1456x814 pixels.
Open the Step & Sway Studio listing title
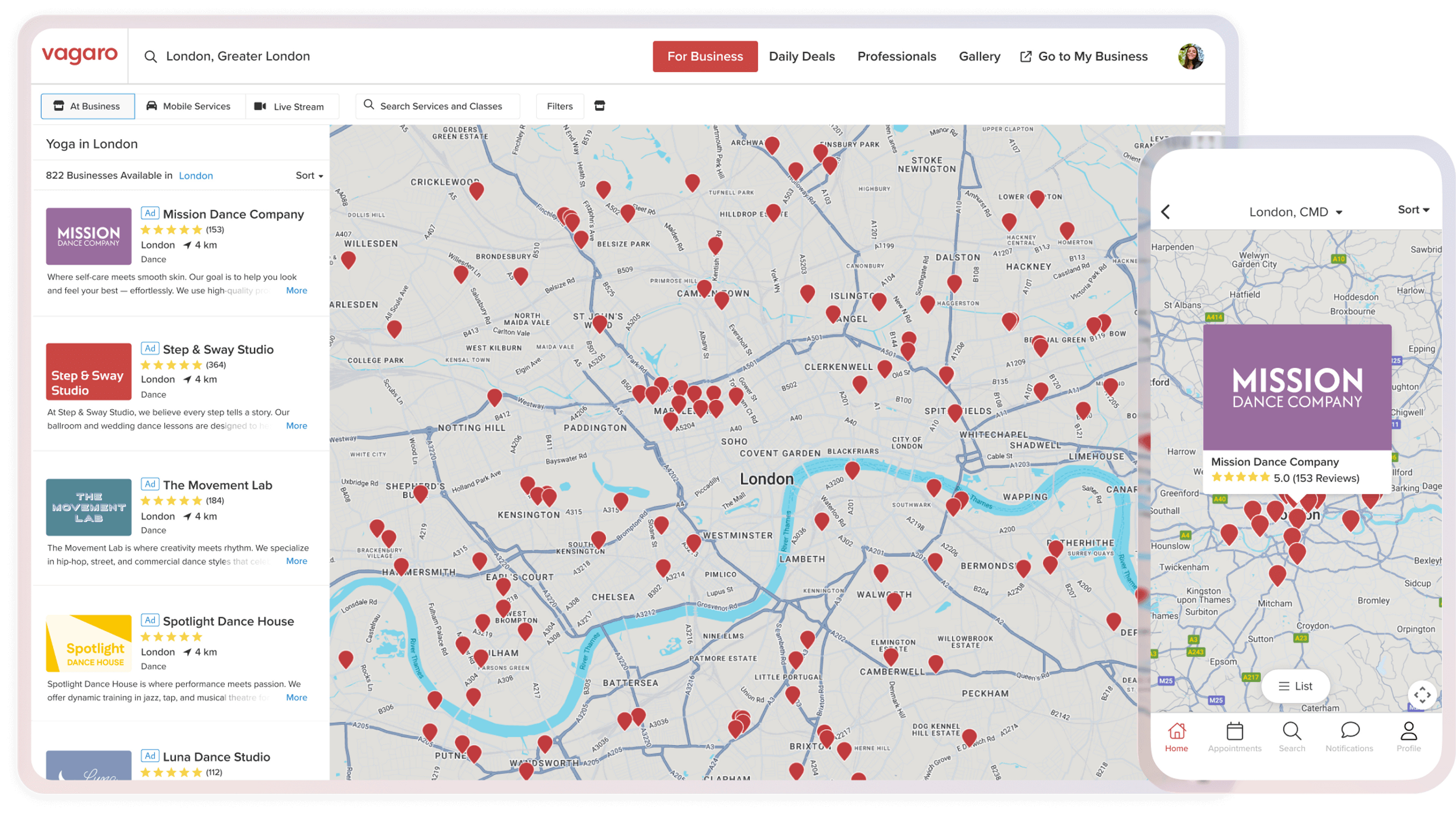tap(218, 349)
